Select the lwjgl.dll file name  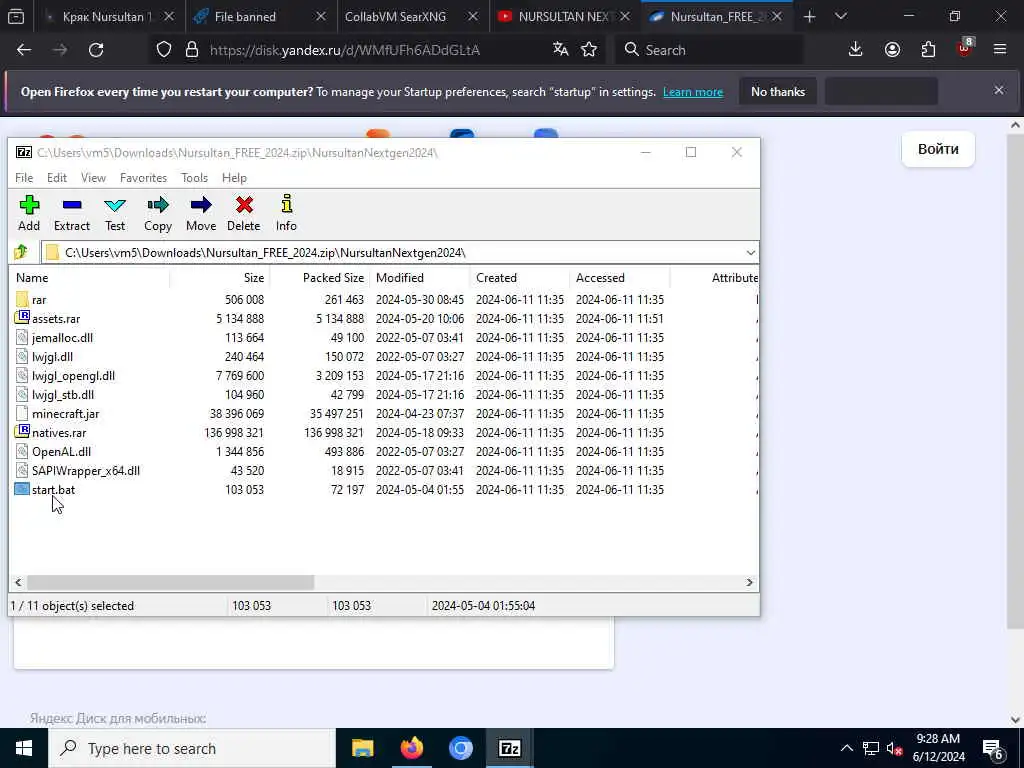coord(52,357)
